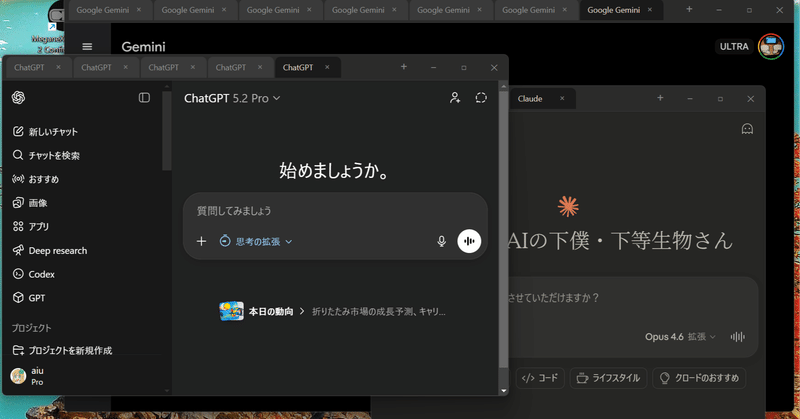Select the ライフスタイル suggestion chip in Claude

(x=608, y=378)
